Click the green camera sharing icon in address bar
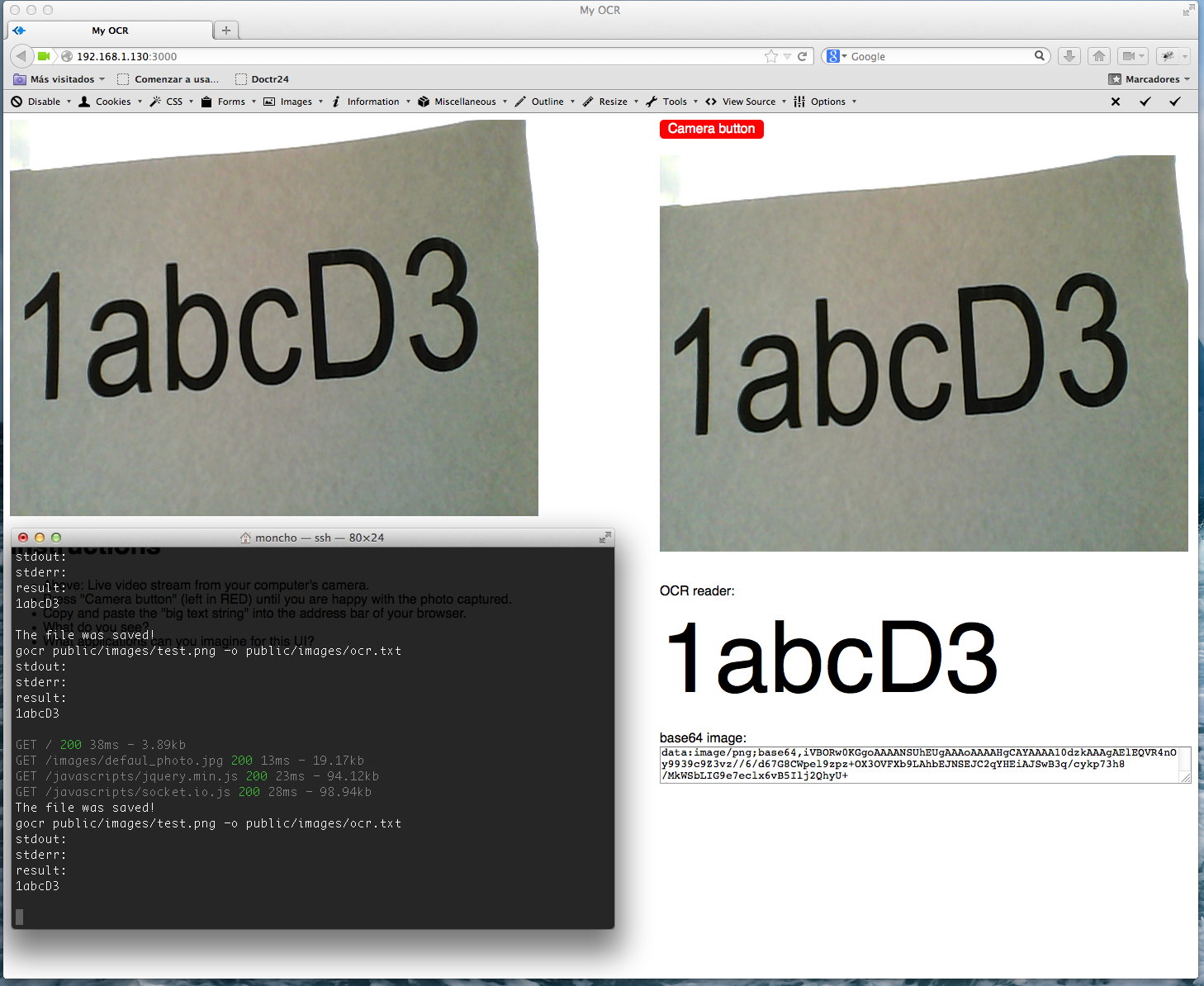1204x986 pixels. [44, 56]
